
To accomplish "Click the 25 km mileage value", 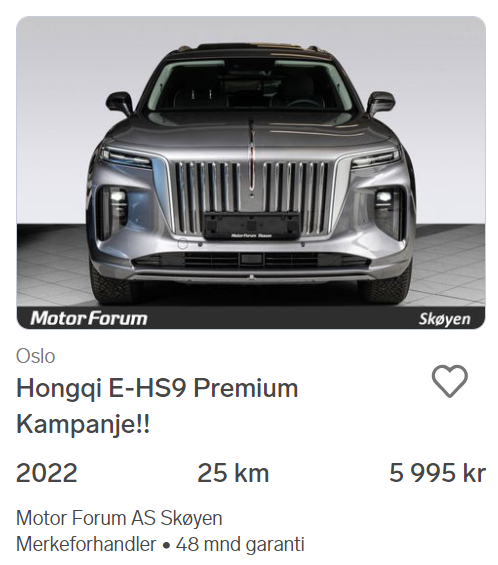I will click(233, 473).
